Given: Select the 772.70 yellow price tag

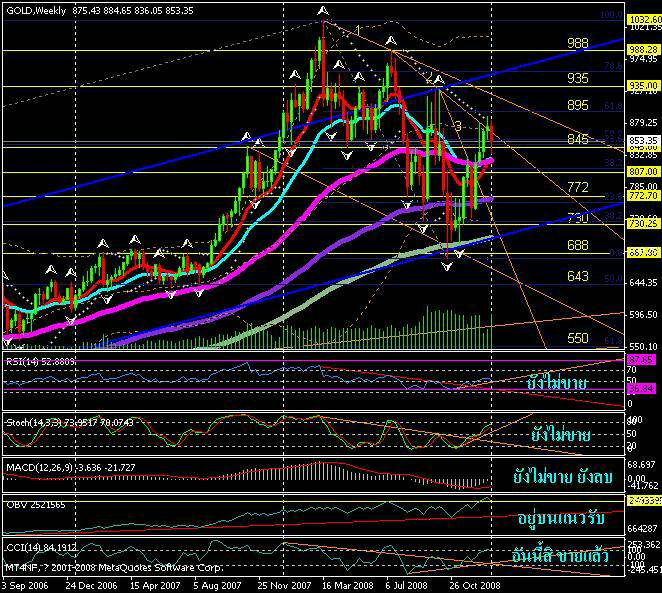Looking at the screenshot, I should click(640, 196).
